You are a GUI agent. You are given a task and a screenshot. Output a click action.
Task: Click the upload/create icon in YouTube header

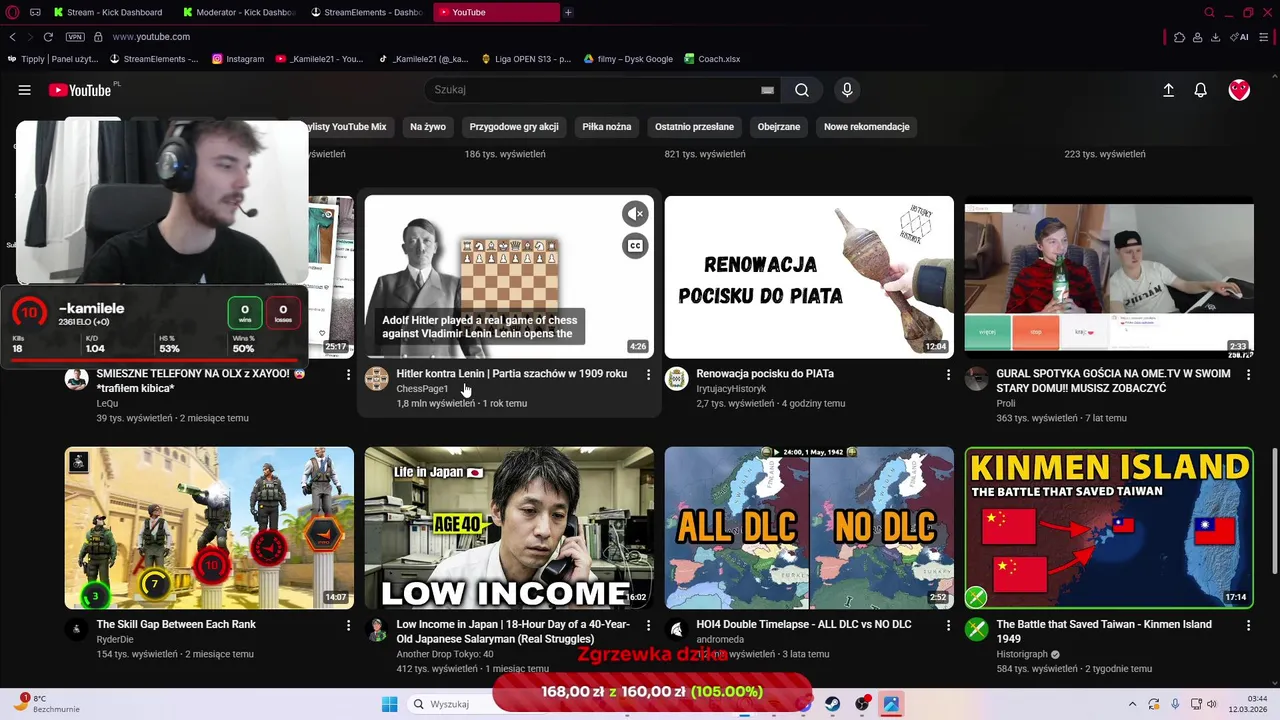click(1168, 90)
